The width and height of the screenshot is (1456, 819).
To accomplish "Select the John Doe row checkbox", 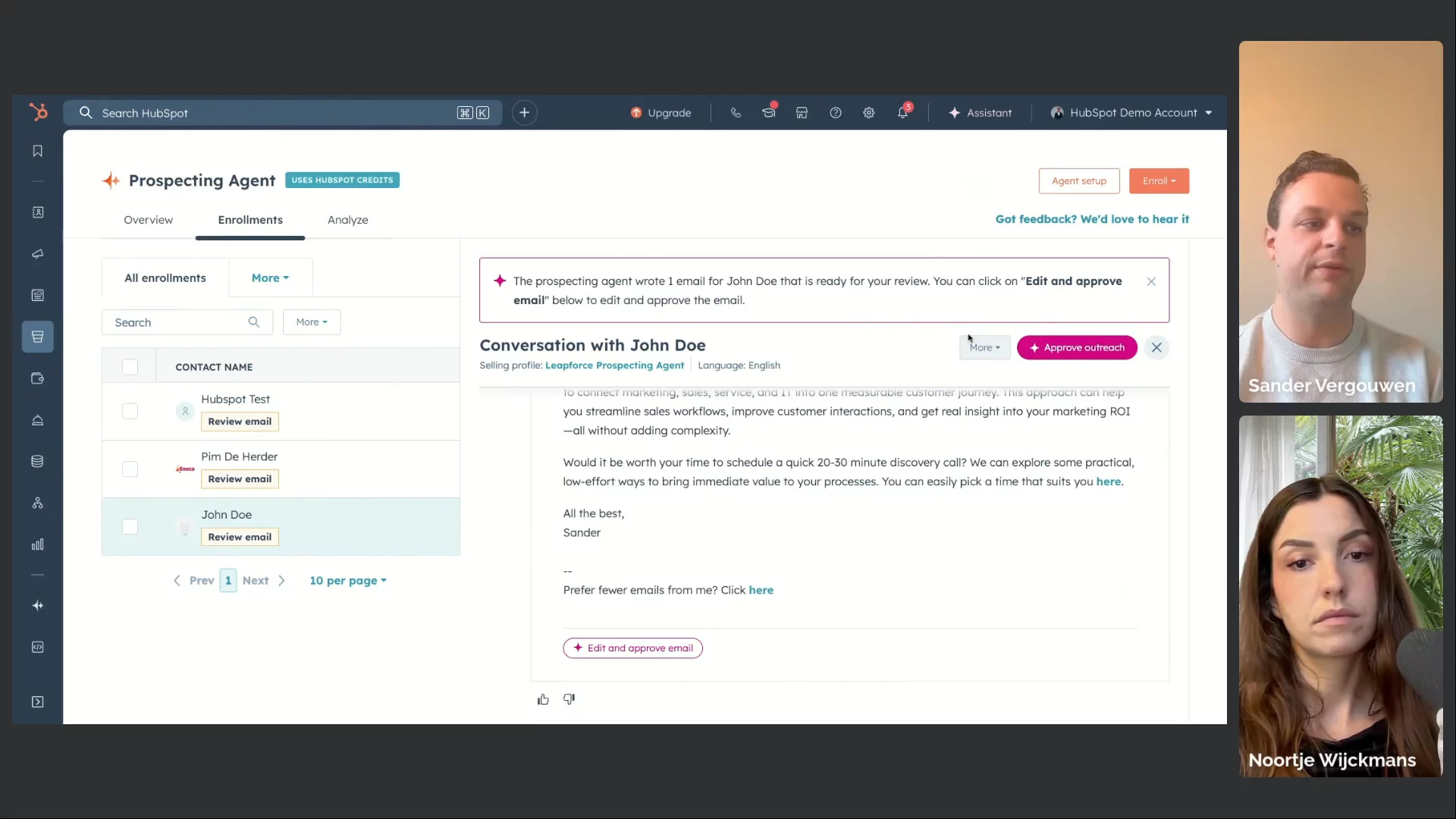I will click(130, 526).
